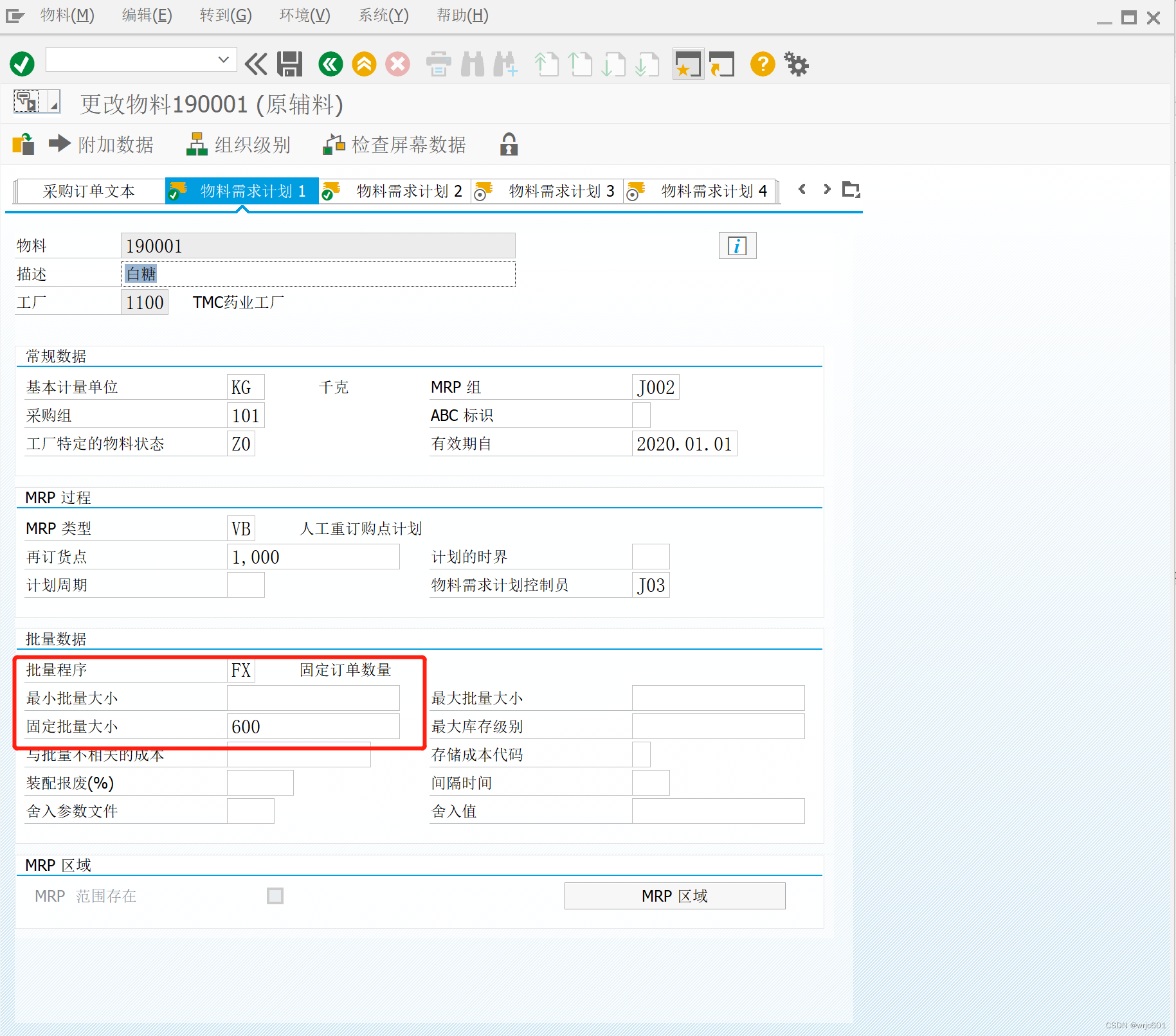Click the 装配报废(%) field
Screen dimensions: 1176x1036
pos(260,783)
